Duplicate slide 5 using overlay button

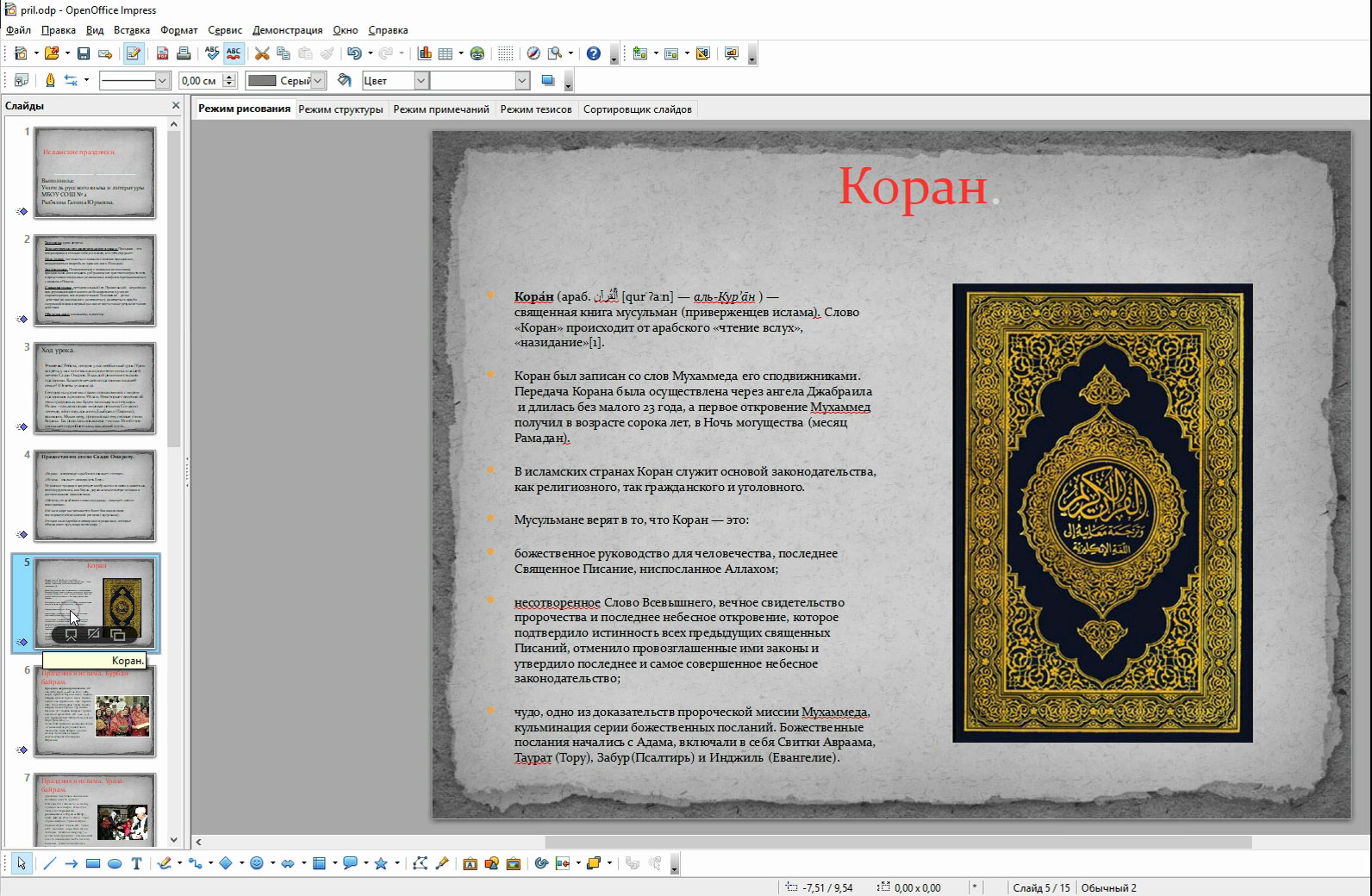[118, 635]
